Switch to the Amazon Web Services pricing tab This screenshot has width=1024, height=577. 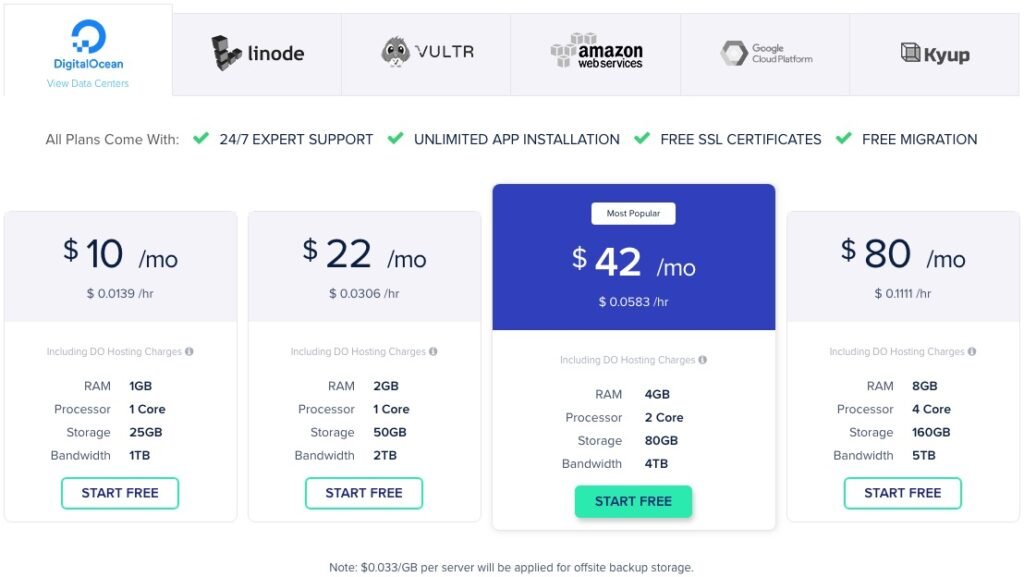(595, 54)
